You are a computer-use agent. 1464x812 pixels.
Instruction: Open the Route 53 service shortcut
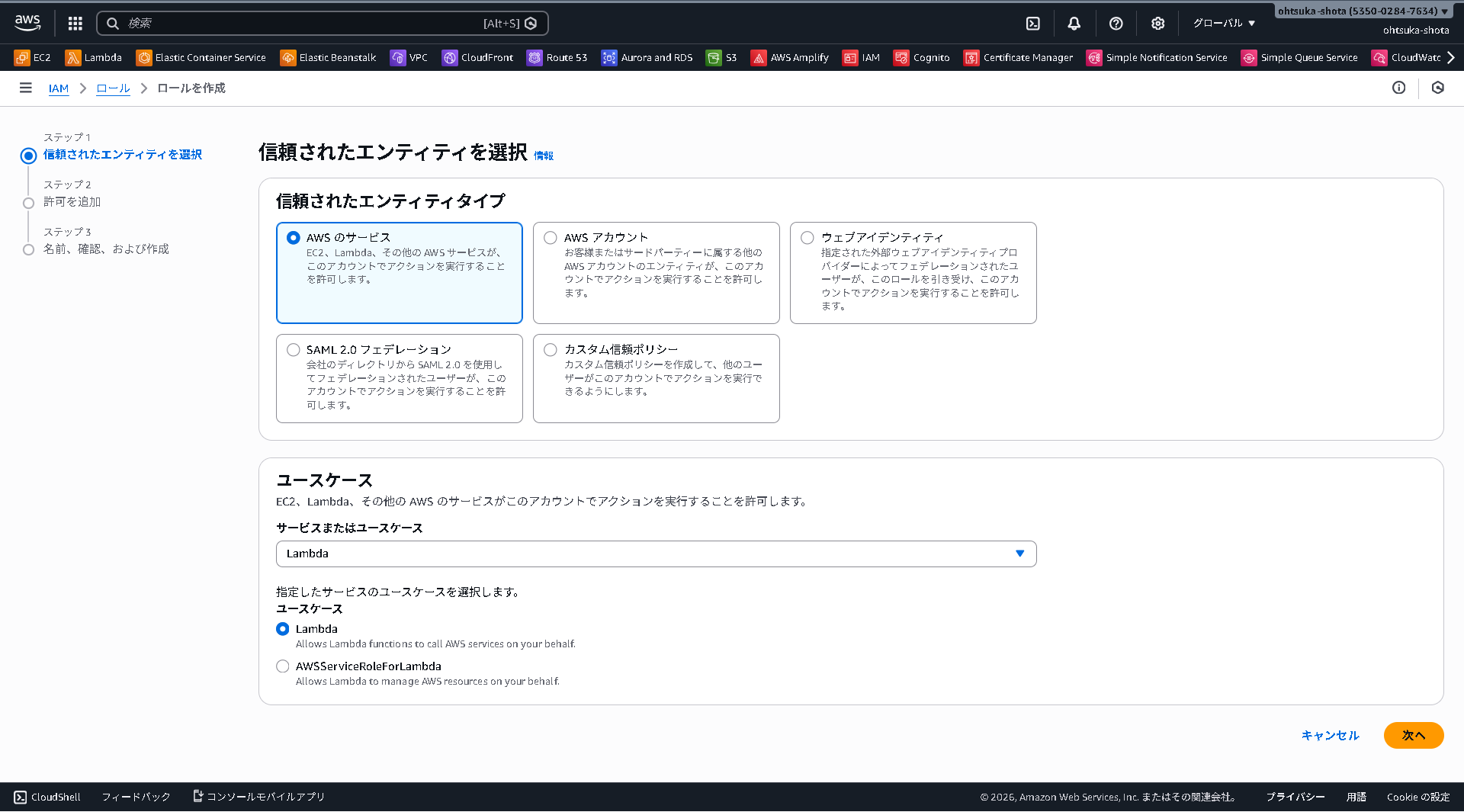(x=557, y=57)
